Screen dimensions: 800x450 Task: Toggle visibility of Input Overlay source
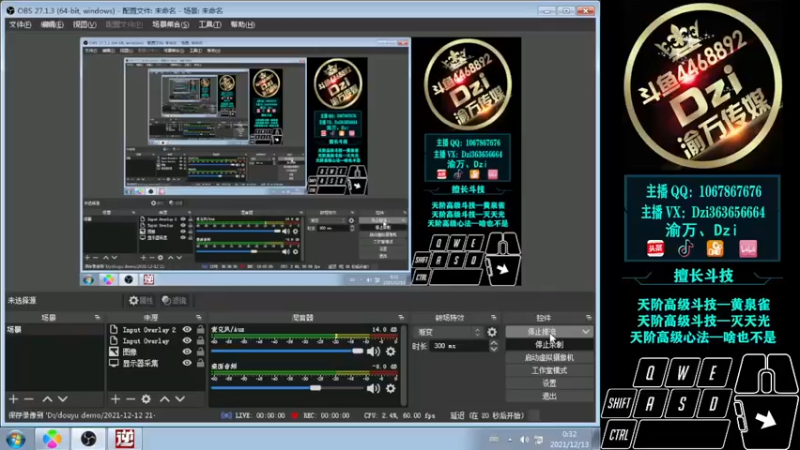pos(187,341)
